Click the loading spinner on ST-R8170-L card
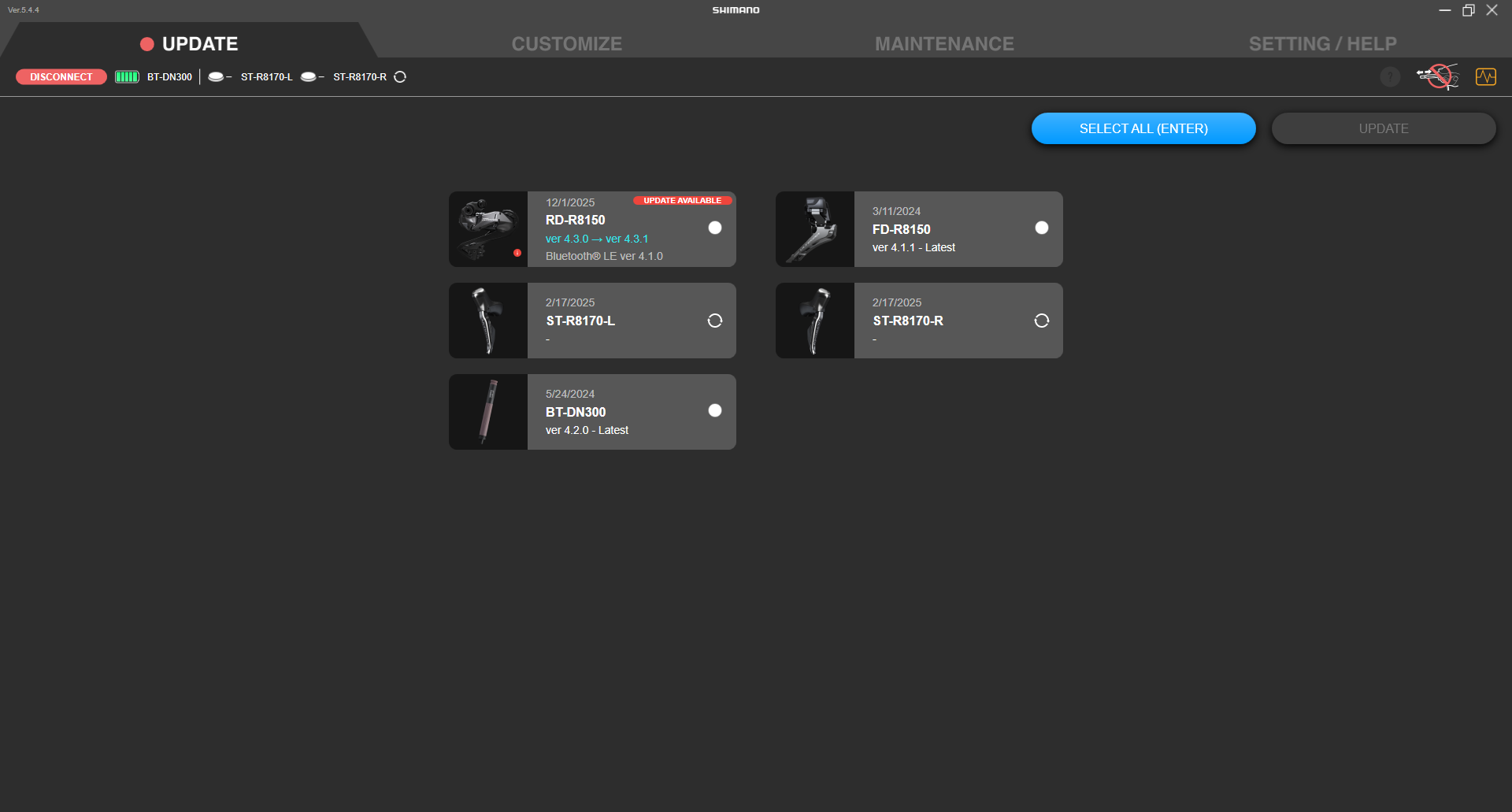Image resolution: width=1512 pixels, height=812 pixels. point(714,321)
